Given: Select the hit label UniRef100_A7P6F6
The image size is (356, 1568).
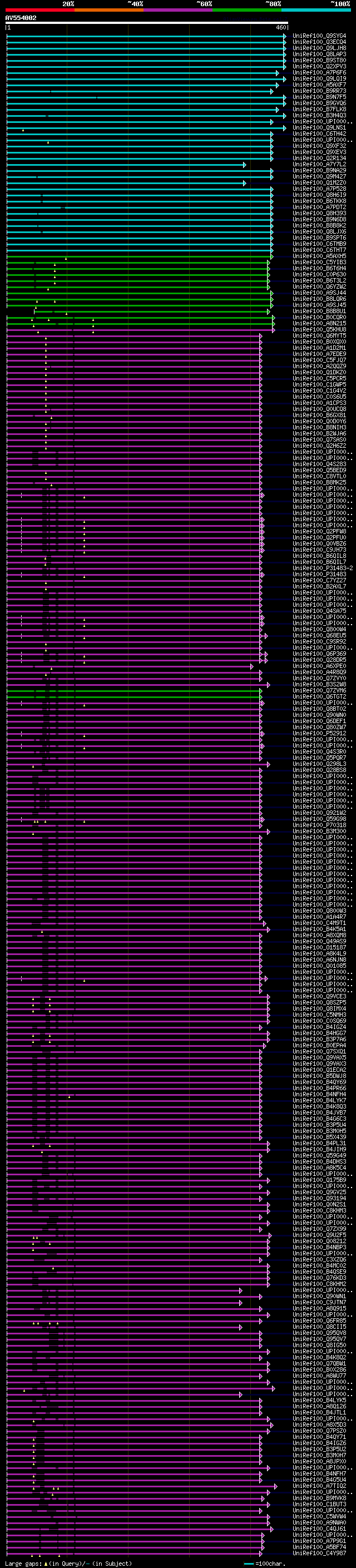Looking at the screenshot, I should click(x=319, y=72).
